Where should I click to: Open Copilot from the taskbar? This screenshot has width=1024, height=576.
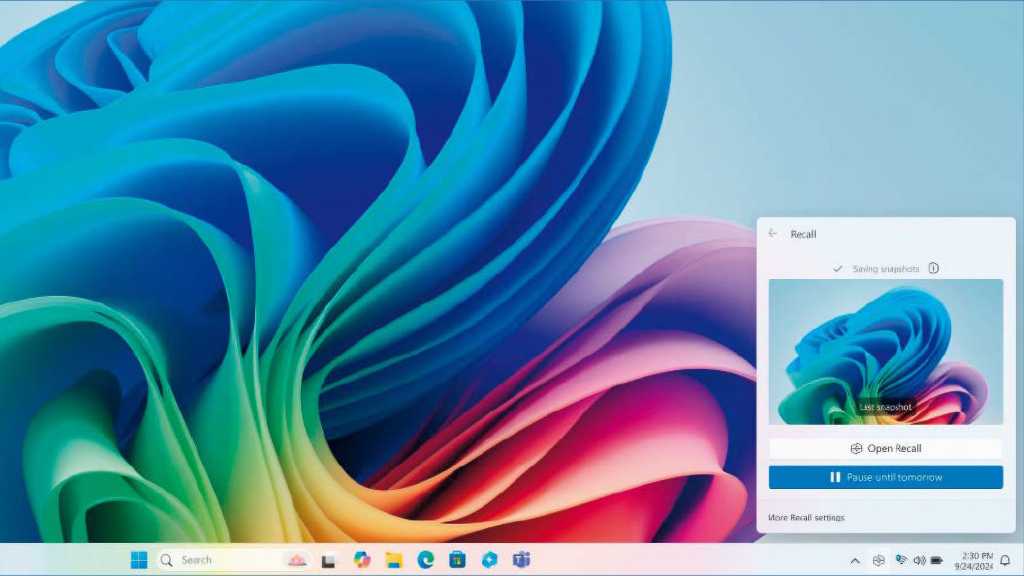click(x=490, y=561)
